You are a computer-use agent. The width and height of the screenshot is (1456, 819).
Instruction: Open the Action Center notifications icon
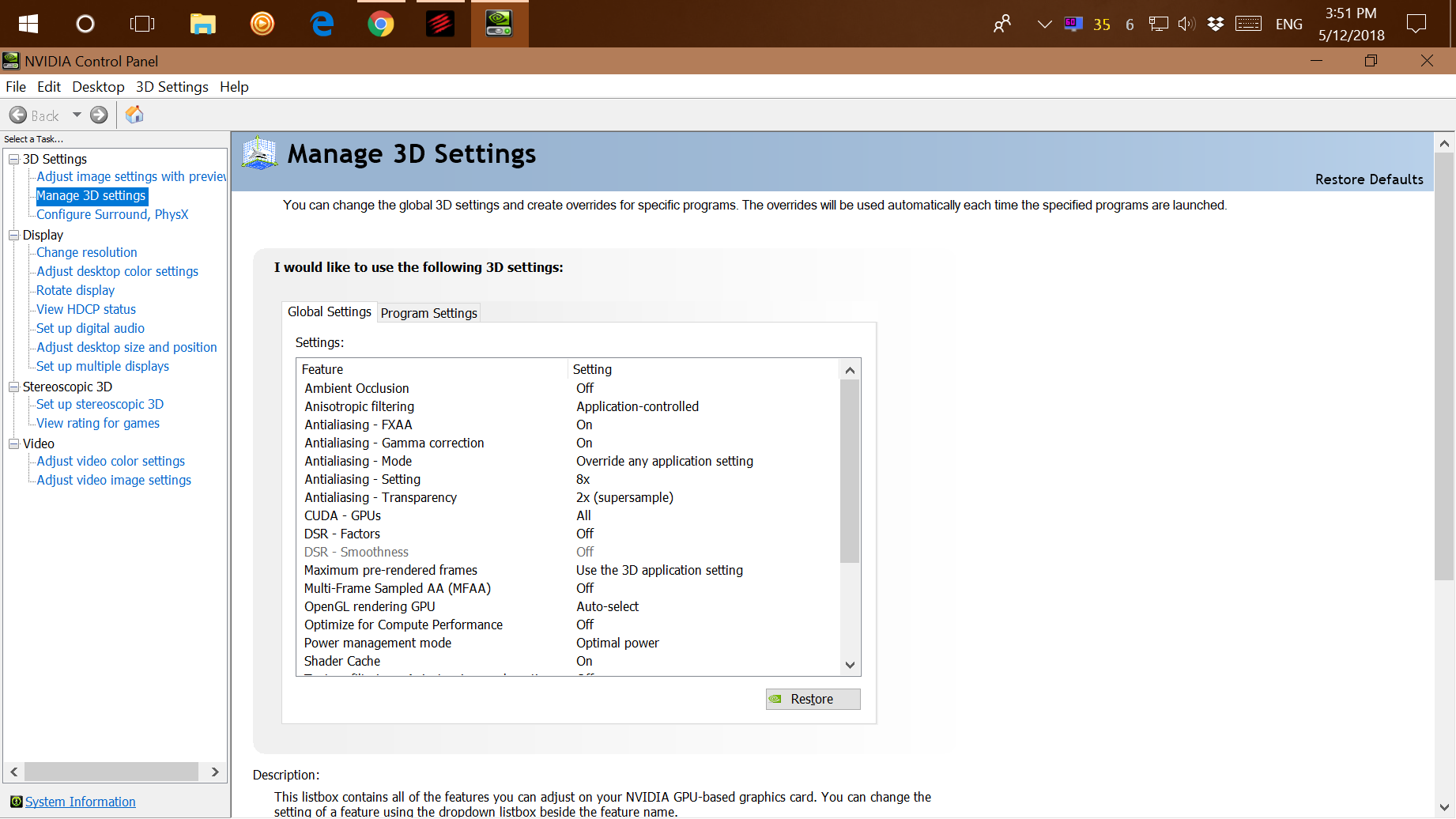[1416, 24]
